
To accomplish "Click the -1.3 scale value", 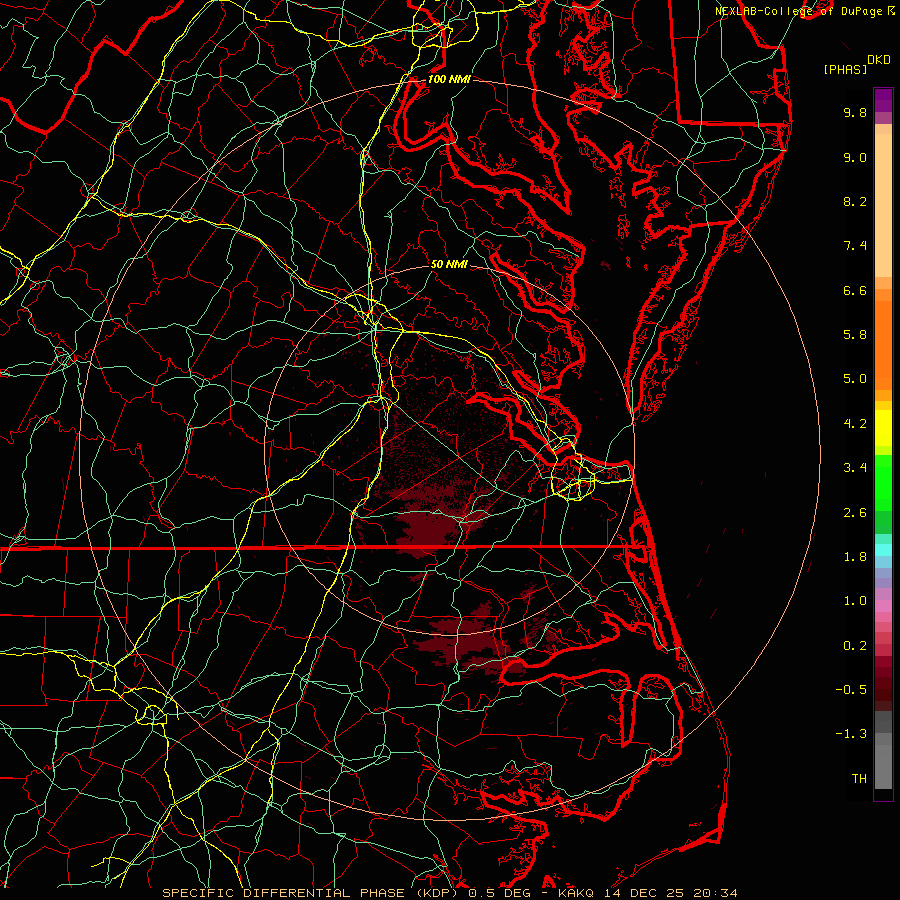I will (x=851, y=734).
